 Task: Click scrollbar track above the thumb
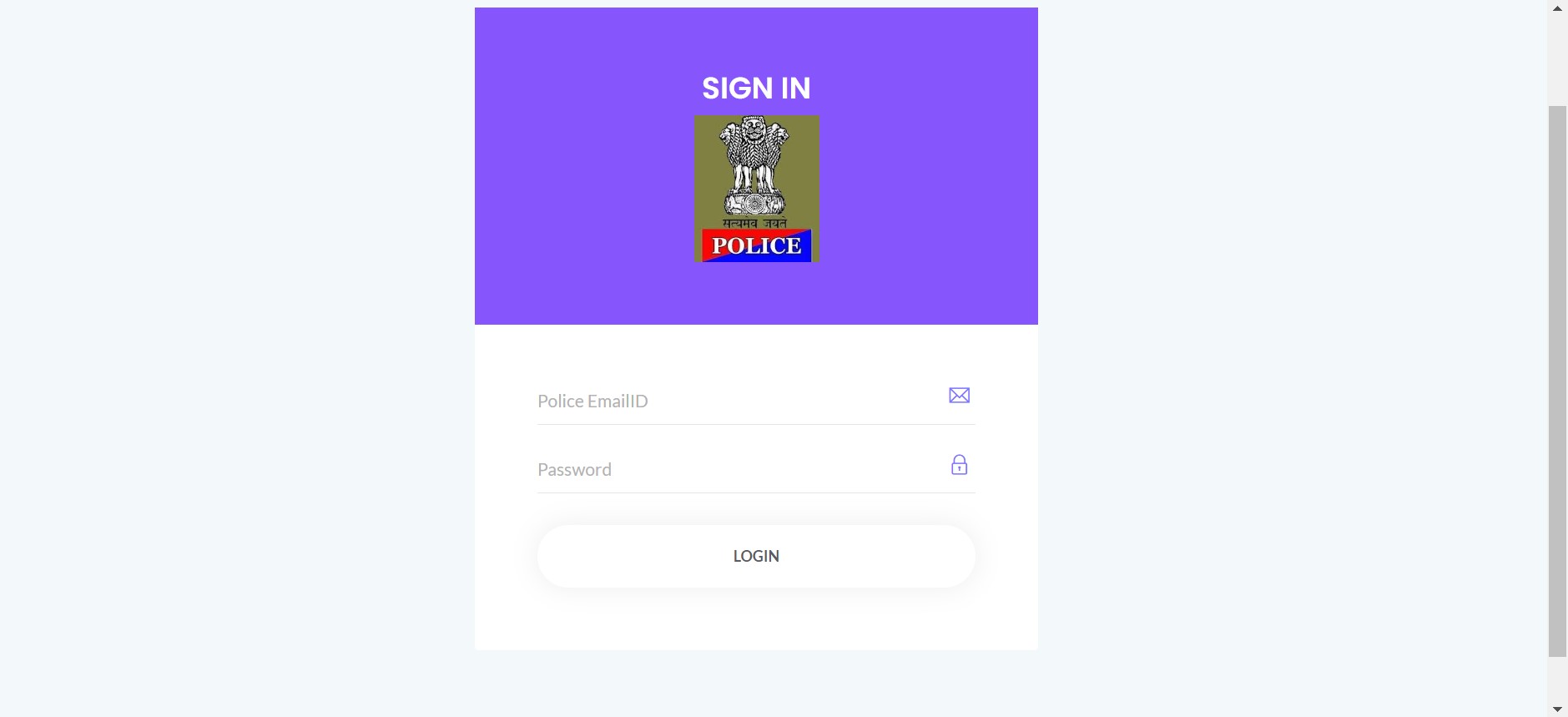click(1557, 60)
